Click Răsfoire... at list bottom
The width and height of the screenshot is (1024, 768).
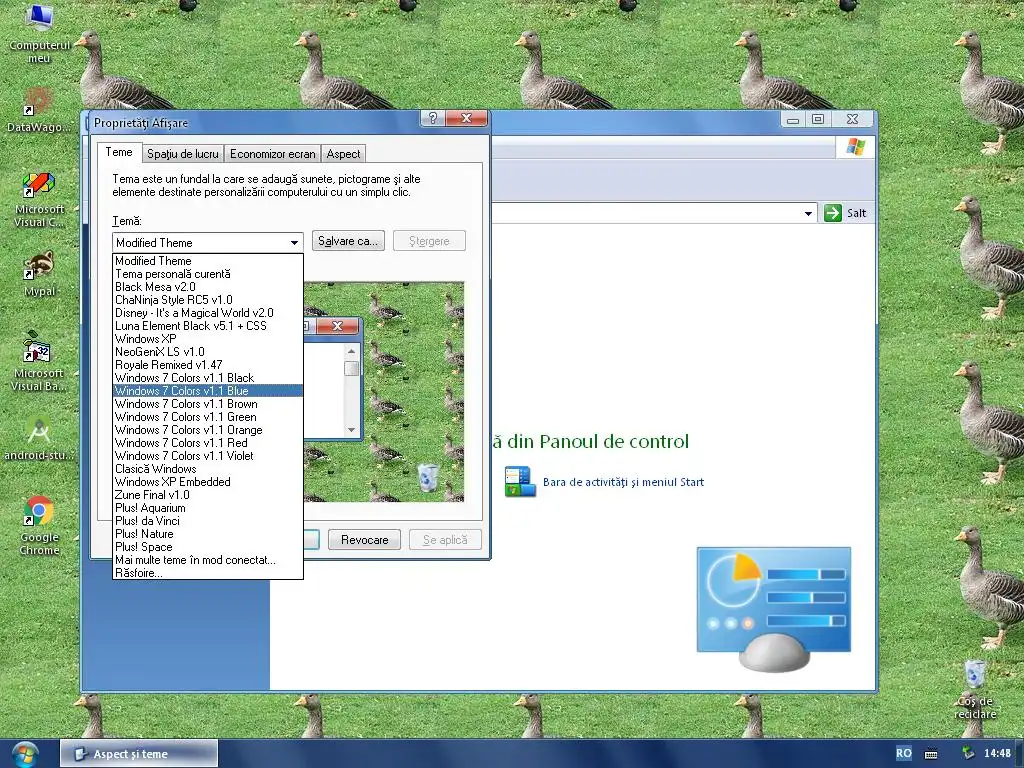point(208,573)
